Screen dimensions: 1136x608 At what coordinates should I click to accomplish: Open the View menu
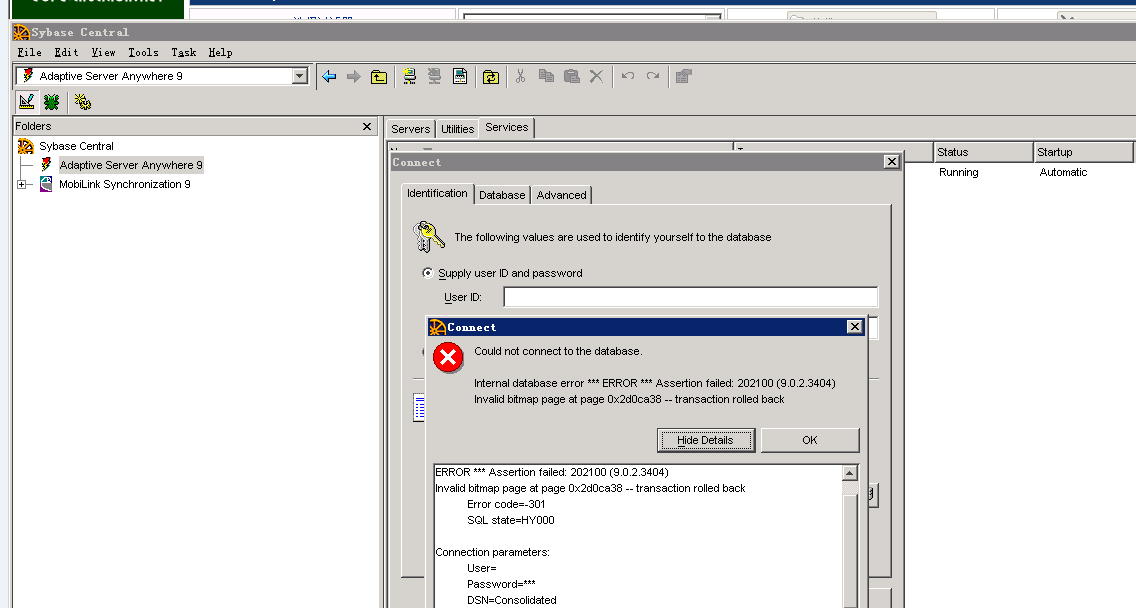103,52
